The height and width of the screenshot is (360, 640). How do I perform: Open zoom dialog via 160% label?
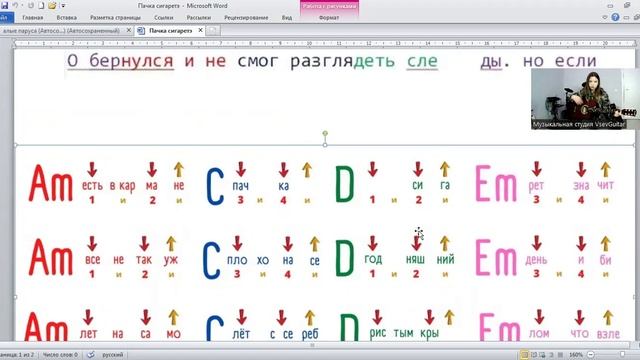576,355
